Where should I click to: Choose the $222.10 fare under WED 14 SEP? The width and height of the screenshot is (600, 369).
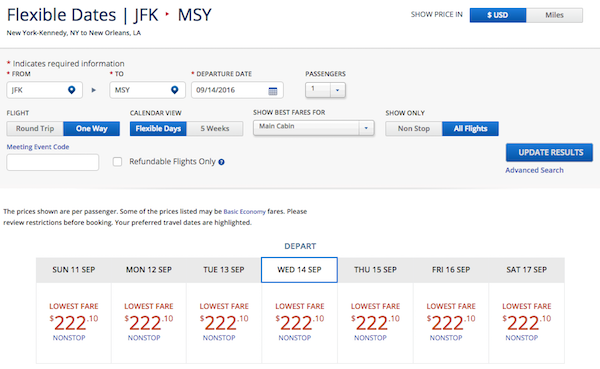pyautogui.click(x=300, y=323)
